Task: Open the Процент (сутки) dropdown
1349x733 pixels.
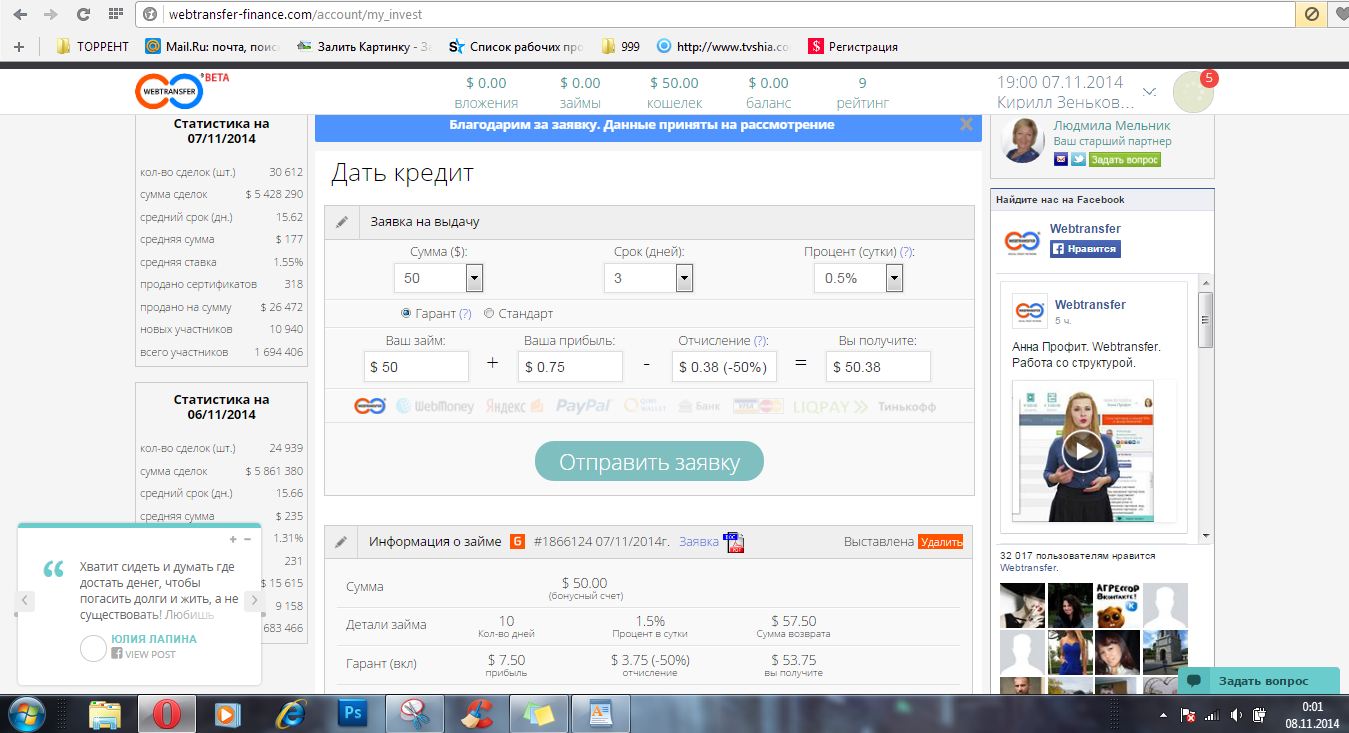Action: 859,278
